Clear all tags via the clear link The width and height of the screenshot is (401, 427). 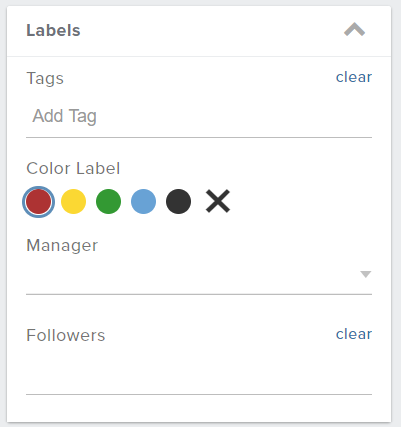coord(354,77)
